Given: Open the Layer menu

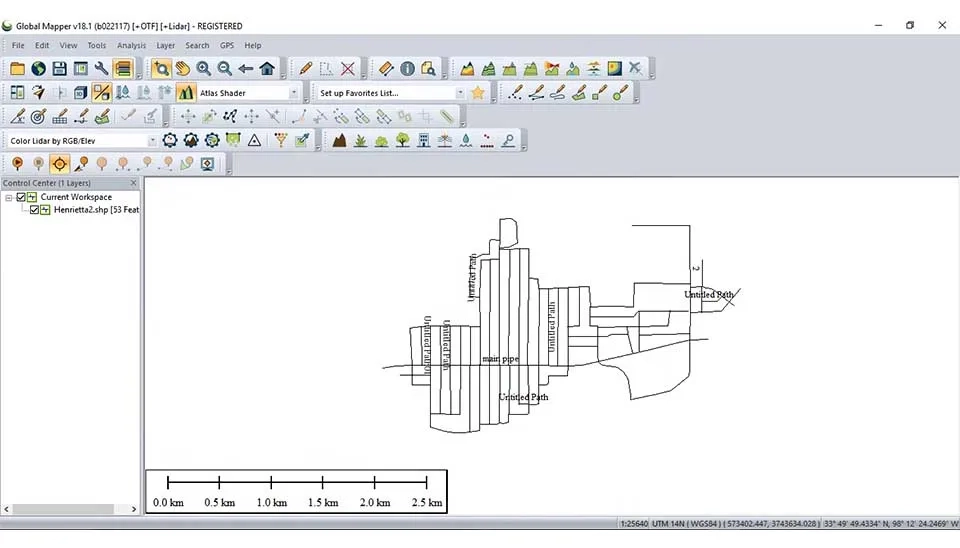Looking at the screenshot, I should point(165,45).
